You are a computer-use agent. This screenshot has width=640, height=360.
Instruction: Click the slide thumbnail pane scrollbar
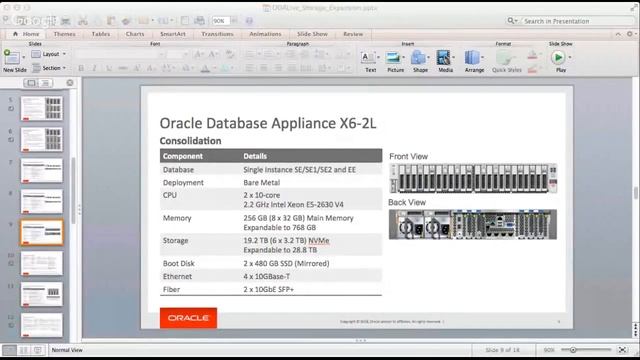73,190
